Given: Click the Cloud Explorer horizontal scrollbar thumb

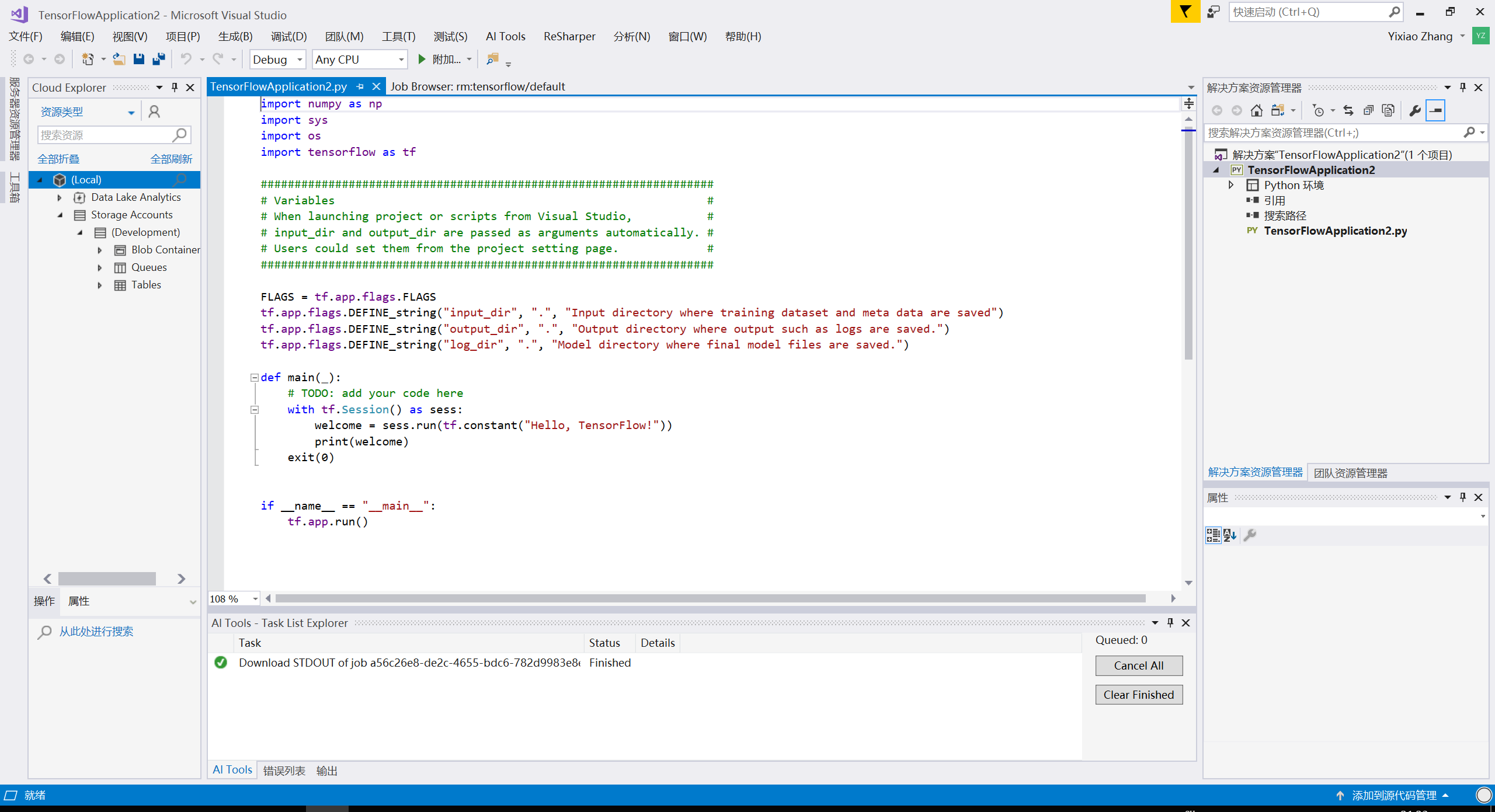Looking at the screenshot, I should pos(107,578).
